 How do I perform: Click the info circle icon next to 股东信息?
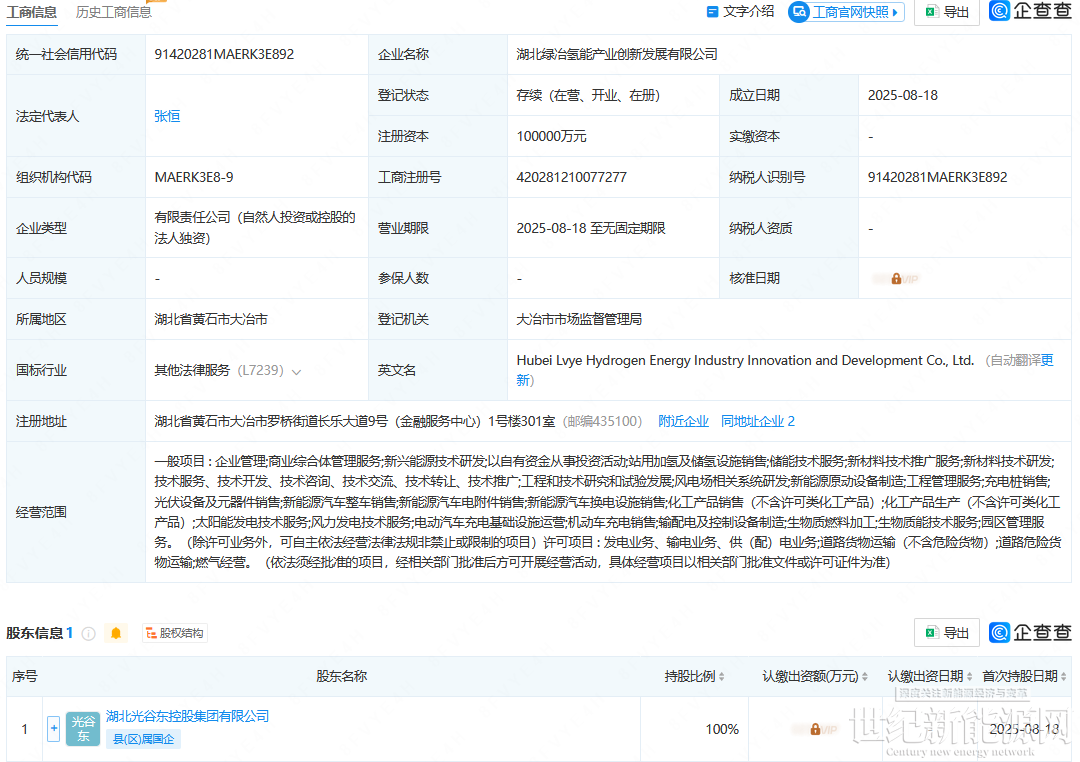pyautogui.click(x=88, y=633)
